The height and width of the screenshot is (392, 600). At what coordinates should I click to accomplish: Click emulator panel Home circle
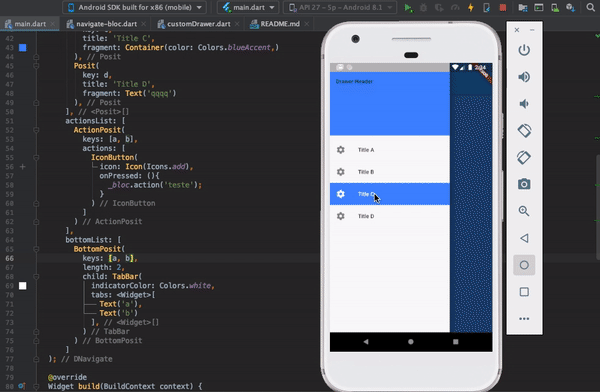[x=524, y=265]
